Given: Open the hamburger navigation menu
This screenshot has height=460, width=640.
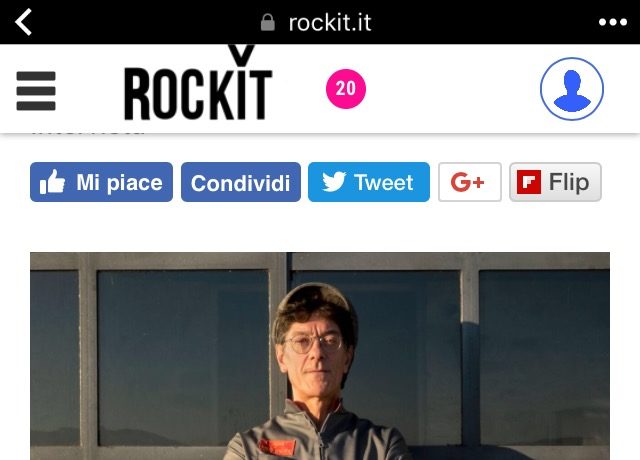Looking at the screenshot, I should pos(36,91).
